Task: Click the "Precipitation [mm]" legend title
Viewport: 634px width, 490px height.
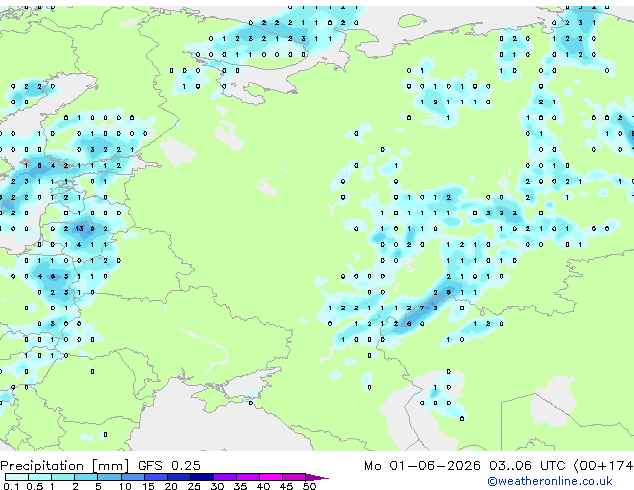Action: coord(65,466)
